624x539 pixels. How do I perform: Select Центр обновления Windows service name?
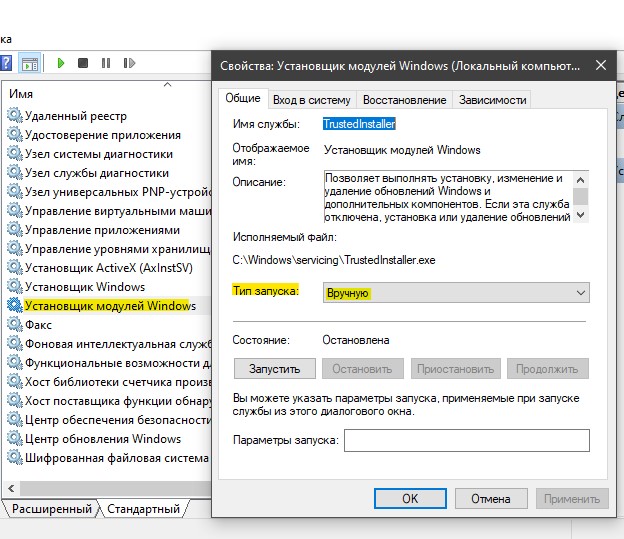103,439
